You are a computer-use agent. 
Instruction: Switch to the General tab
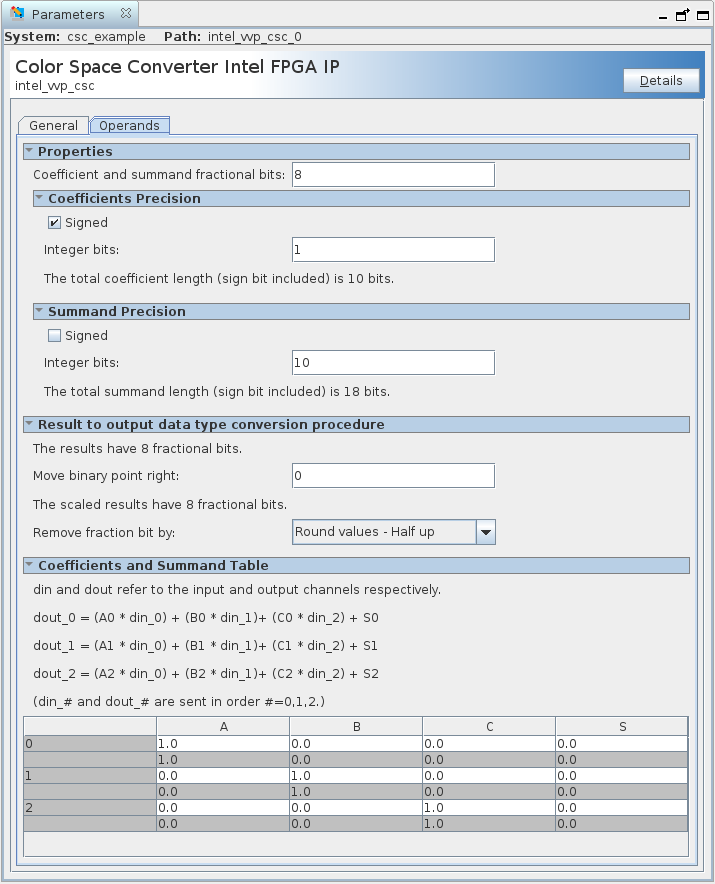54,125
